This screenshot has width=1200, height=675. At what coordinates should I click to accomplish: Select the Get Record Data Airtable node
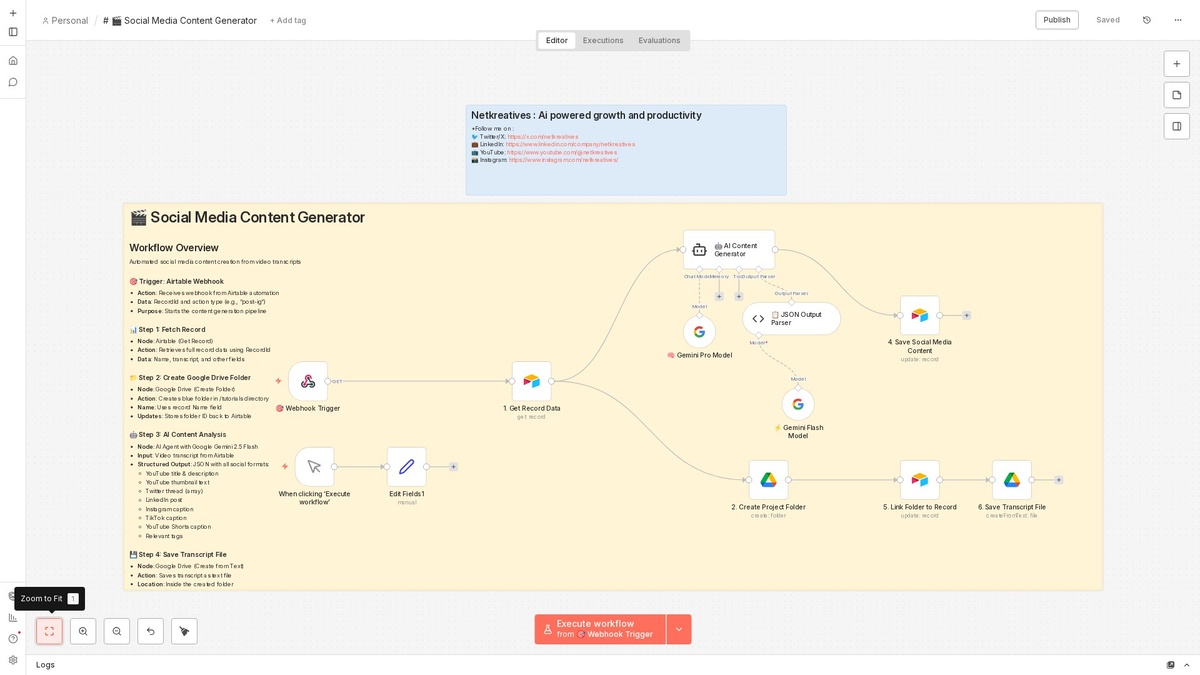[x=532, y=381]
